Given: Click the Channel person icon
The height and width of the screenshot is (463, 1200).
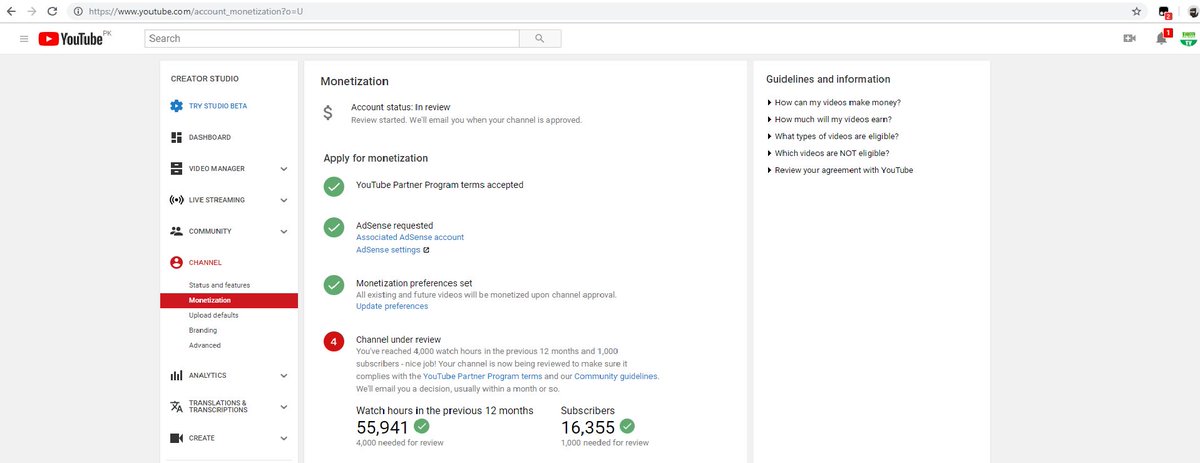Looking at the screenshot, I should tap(176, 263).
